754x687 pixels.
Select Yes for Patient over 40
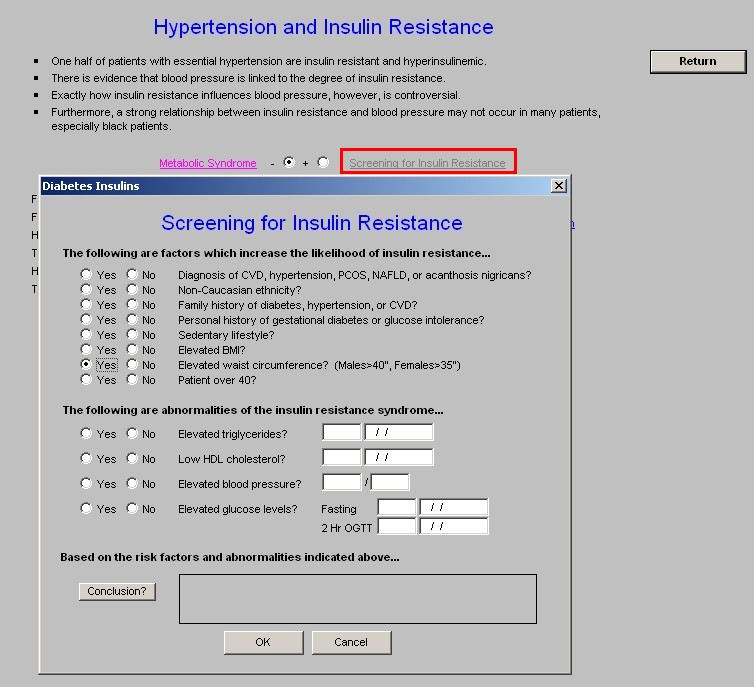[x=86, y=379]
